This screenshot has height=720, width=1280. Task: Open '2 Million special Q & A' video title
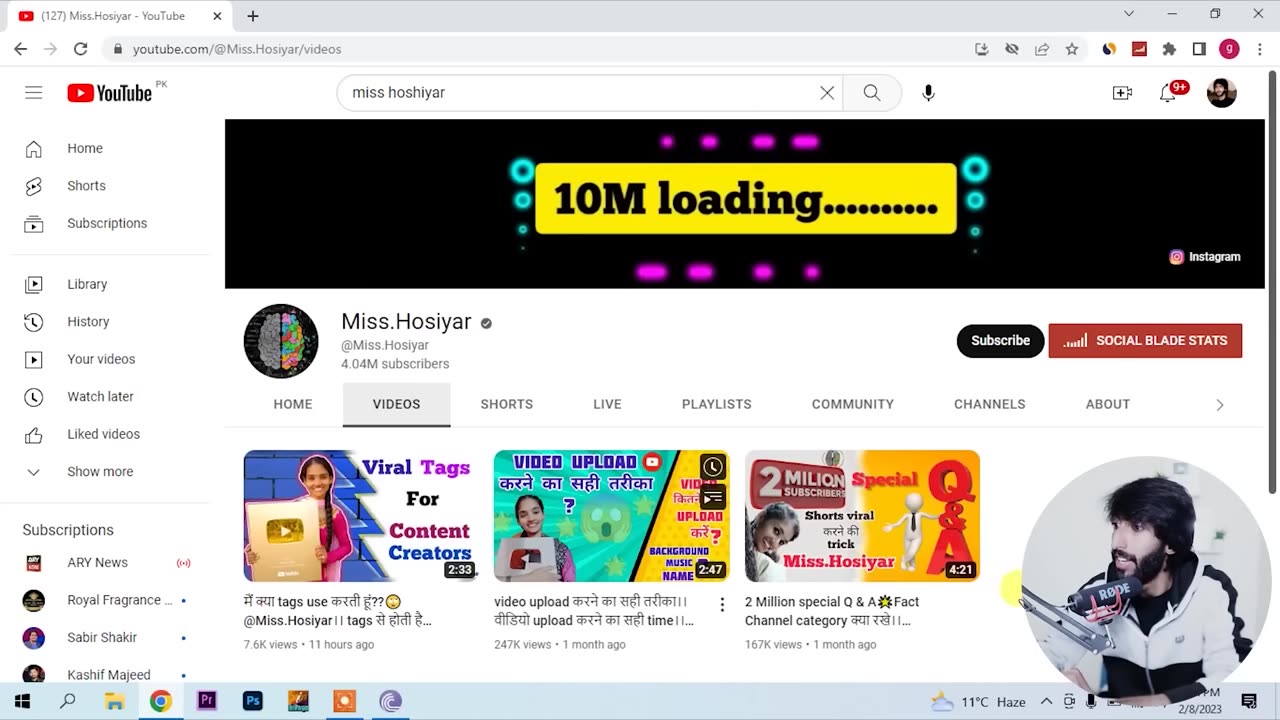[x=832, y=611]
